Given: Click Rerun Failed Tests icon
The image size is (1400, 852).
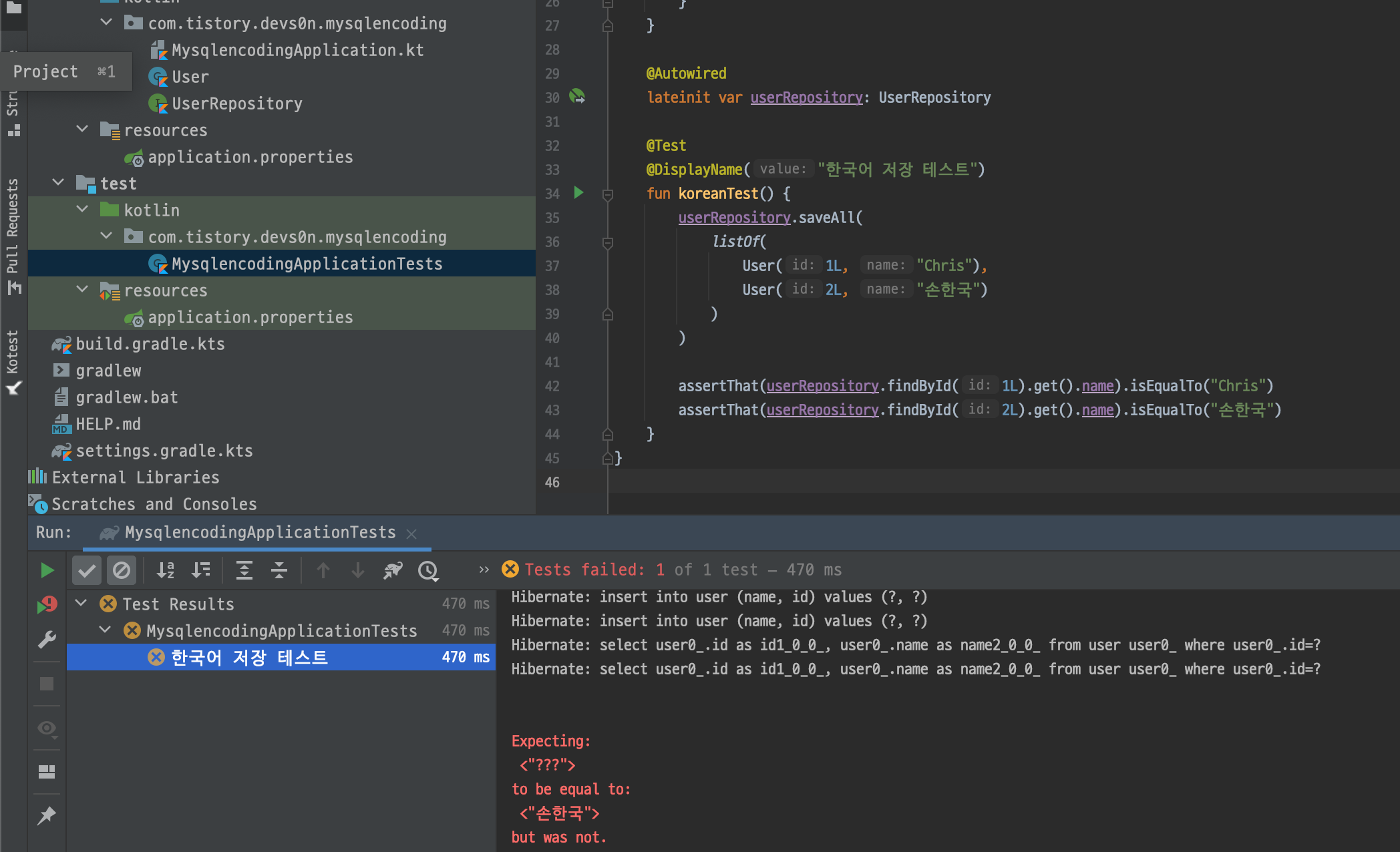Looking at the screenshot, I should 47,605.
